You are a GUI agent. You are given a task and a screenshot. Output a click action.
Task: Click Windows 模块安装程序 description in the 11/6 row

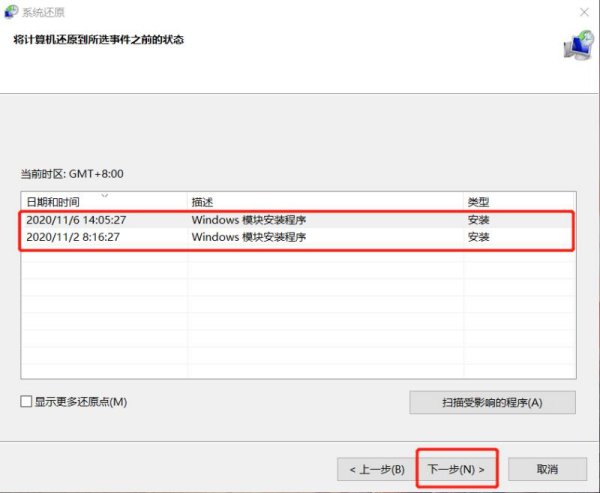click(x=248, y=219)
